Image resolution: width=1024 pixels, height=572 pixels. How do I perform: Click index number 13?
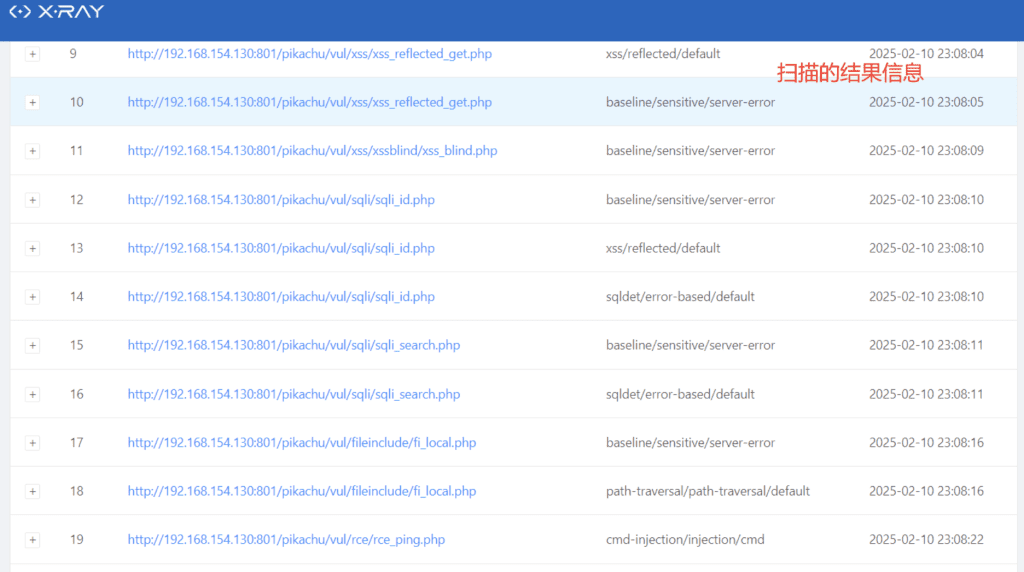[x=76, y=247]
